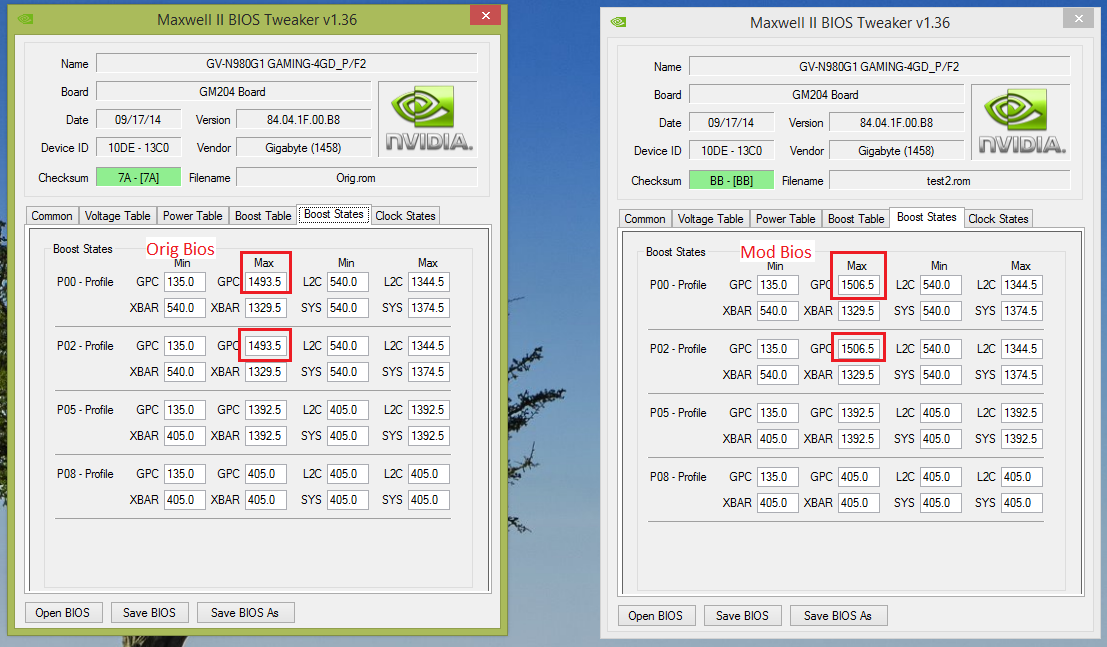Screen dimensions: 1107x647
Task: Click Name field in Orig.rom window
Action: (287, 64)
